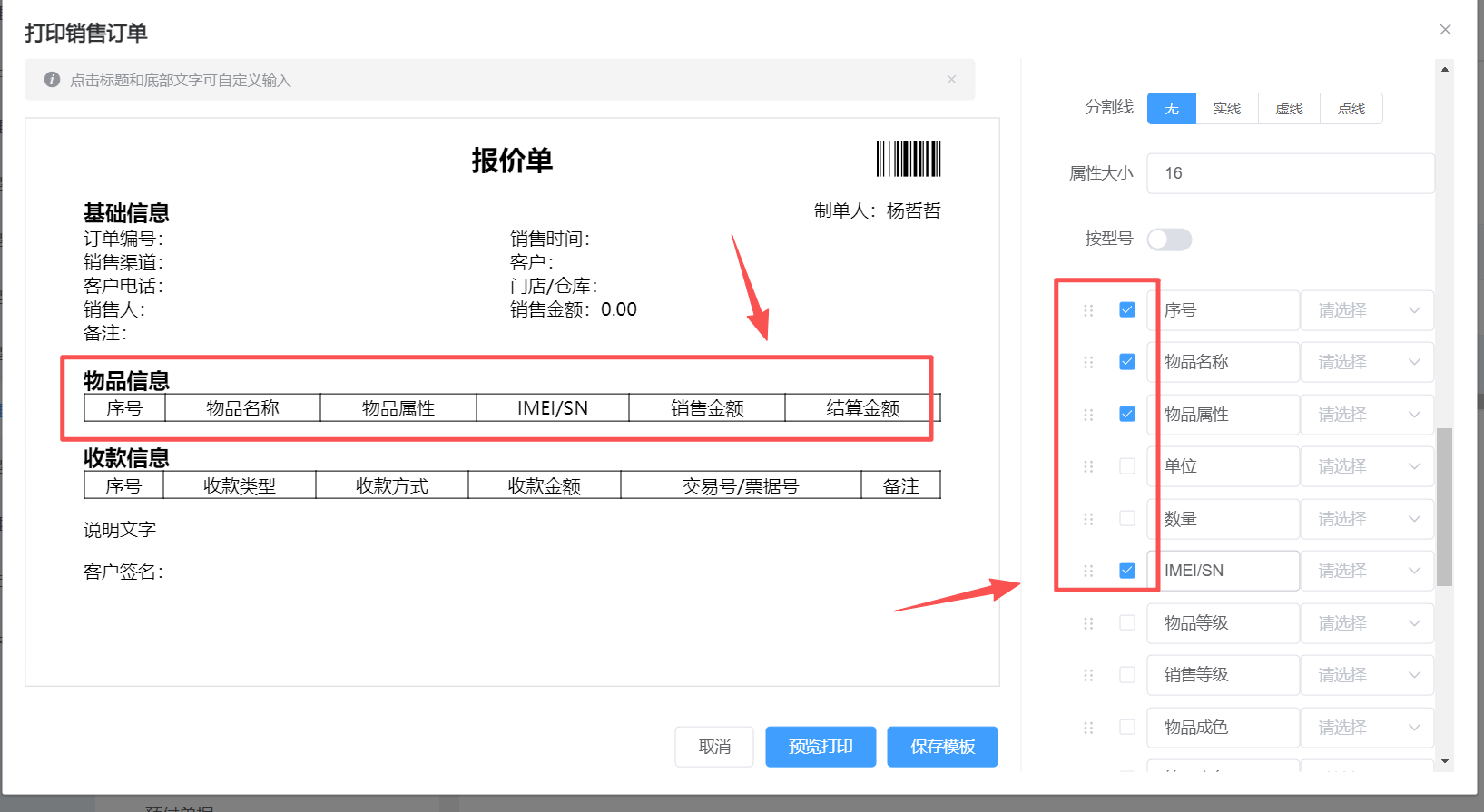Viewport: 1484px width, 812px height.
Task: Click the drag handle beside 单位 row
Action: [x=1088, y=466]
